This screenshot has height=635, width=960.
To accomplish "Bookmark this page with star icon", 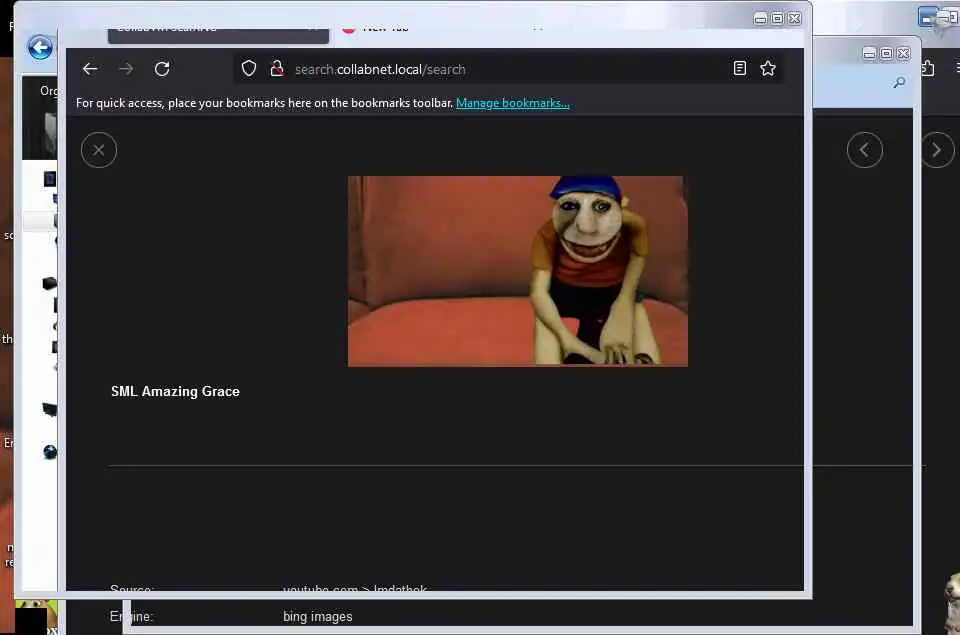I will (768, 69).
